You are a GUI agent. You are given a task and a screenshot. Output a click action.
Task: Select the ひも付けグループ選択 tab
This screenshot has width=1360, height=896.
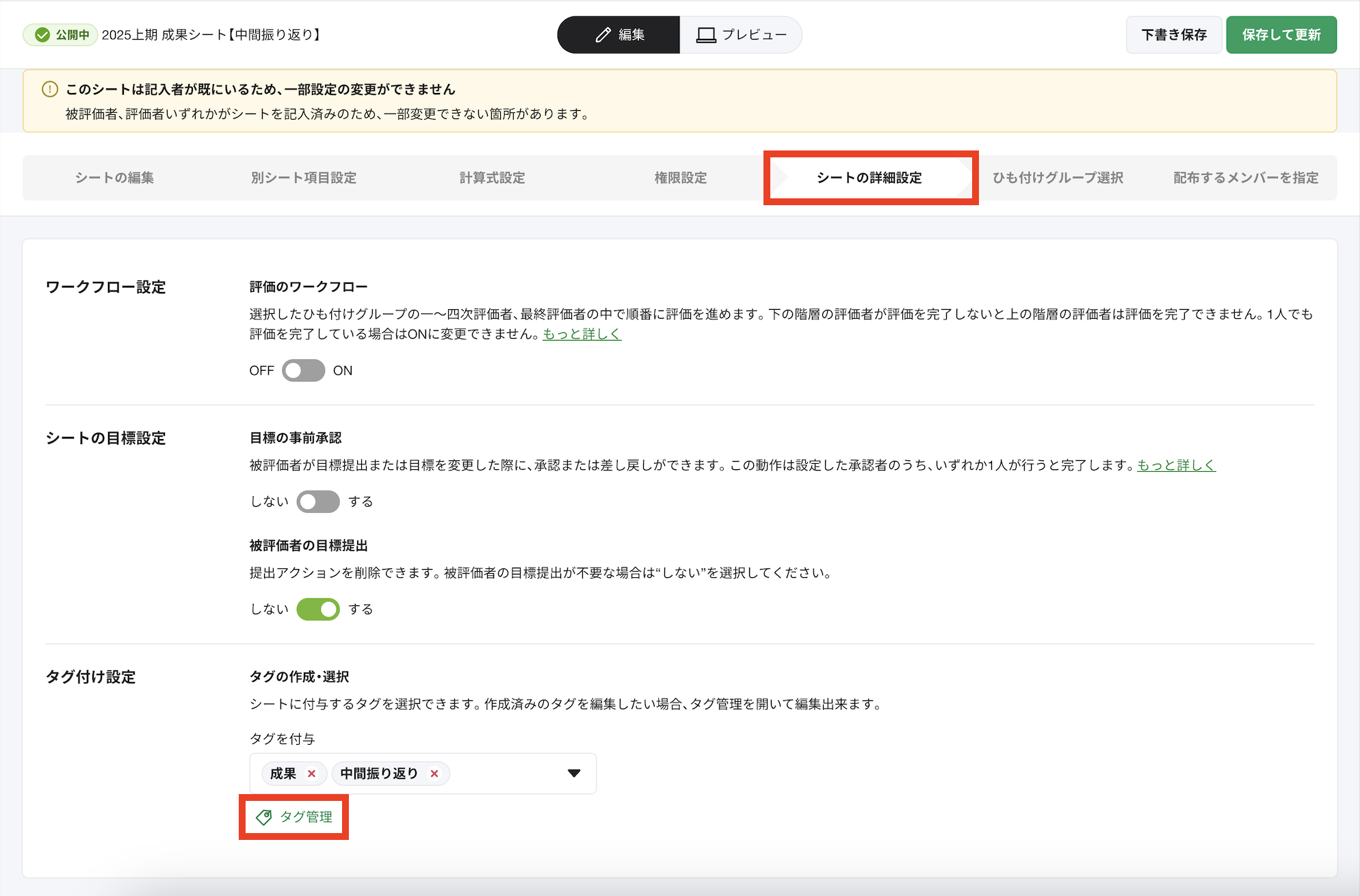(1058, 178)
